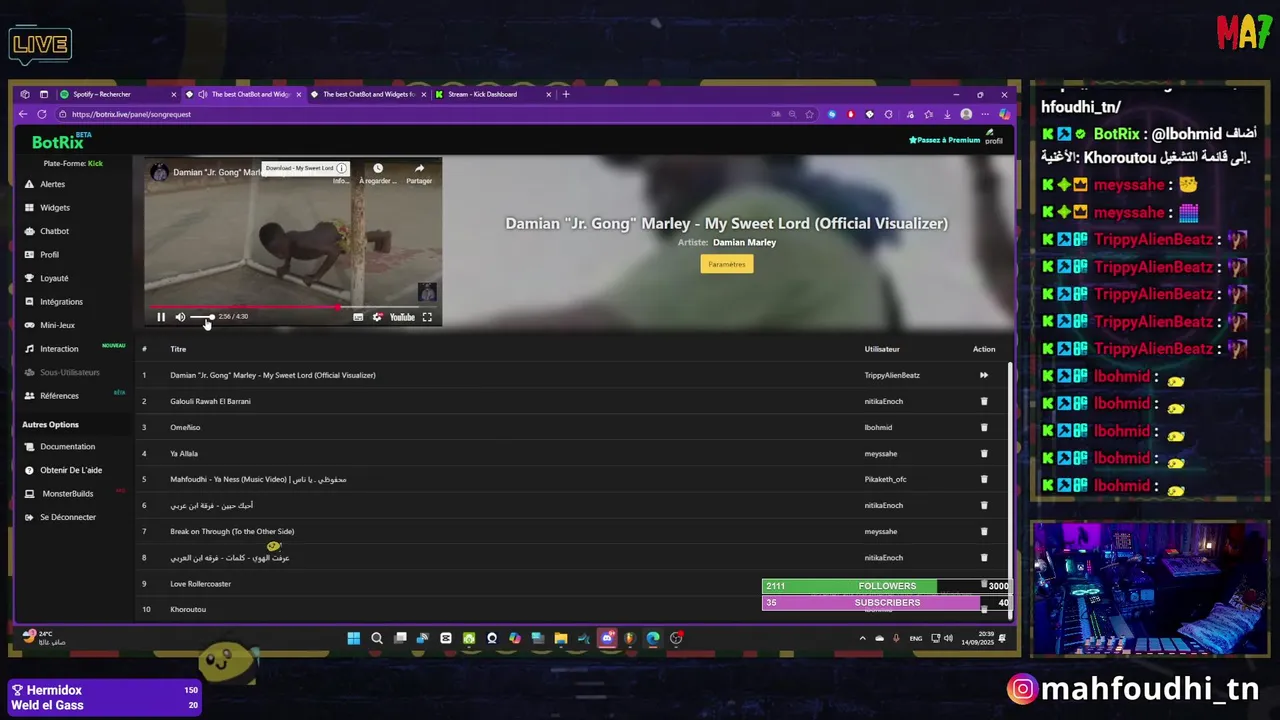Open MonsterBuilds in the sidebar

click(67, 494)
